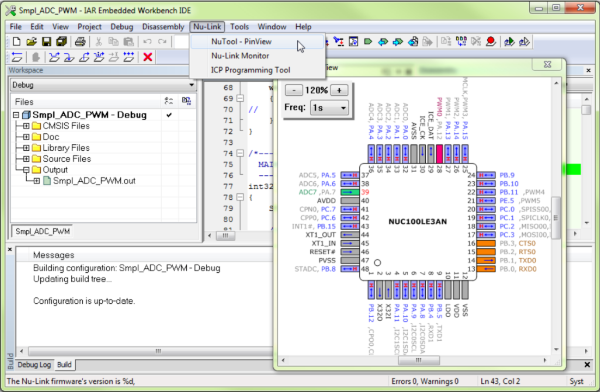Click the zoom in plus button
The height and width of the screenshot is (392, 600).
[339, 90]
